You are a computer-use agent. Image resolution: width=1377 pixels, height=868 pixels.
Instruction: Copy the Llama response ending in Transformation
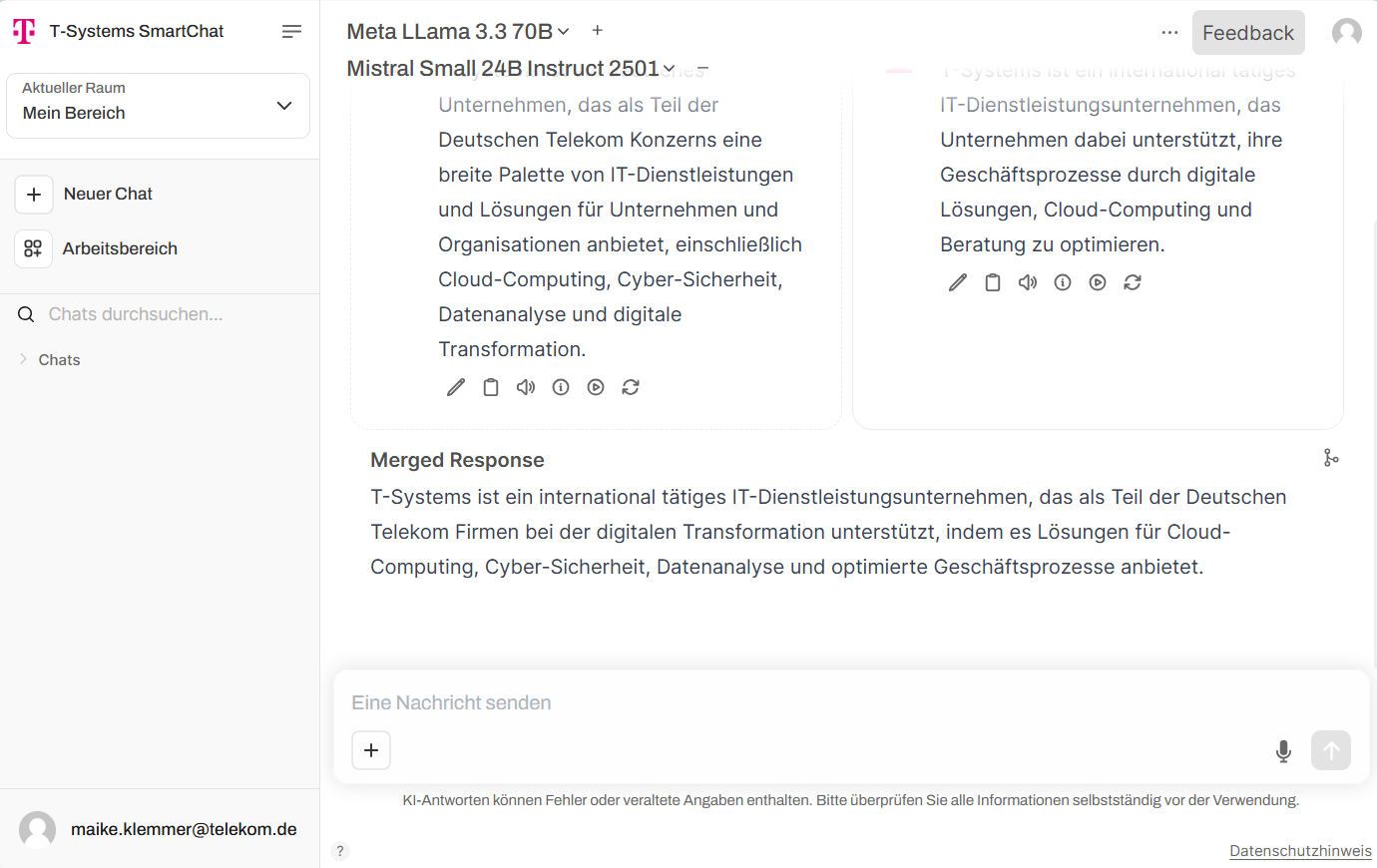pos(491,387)
